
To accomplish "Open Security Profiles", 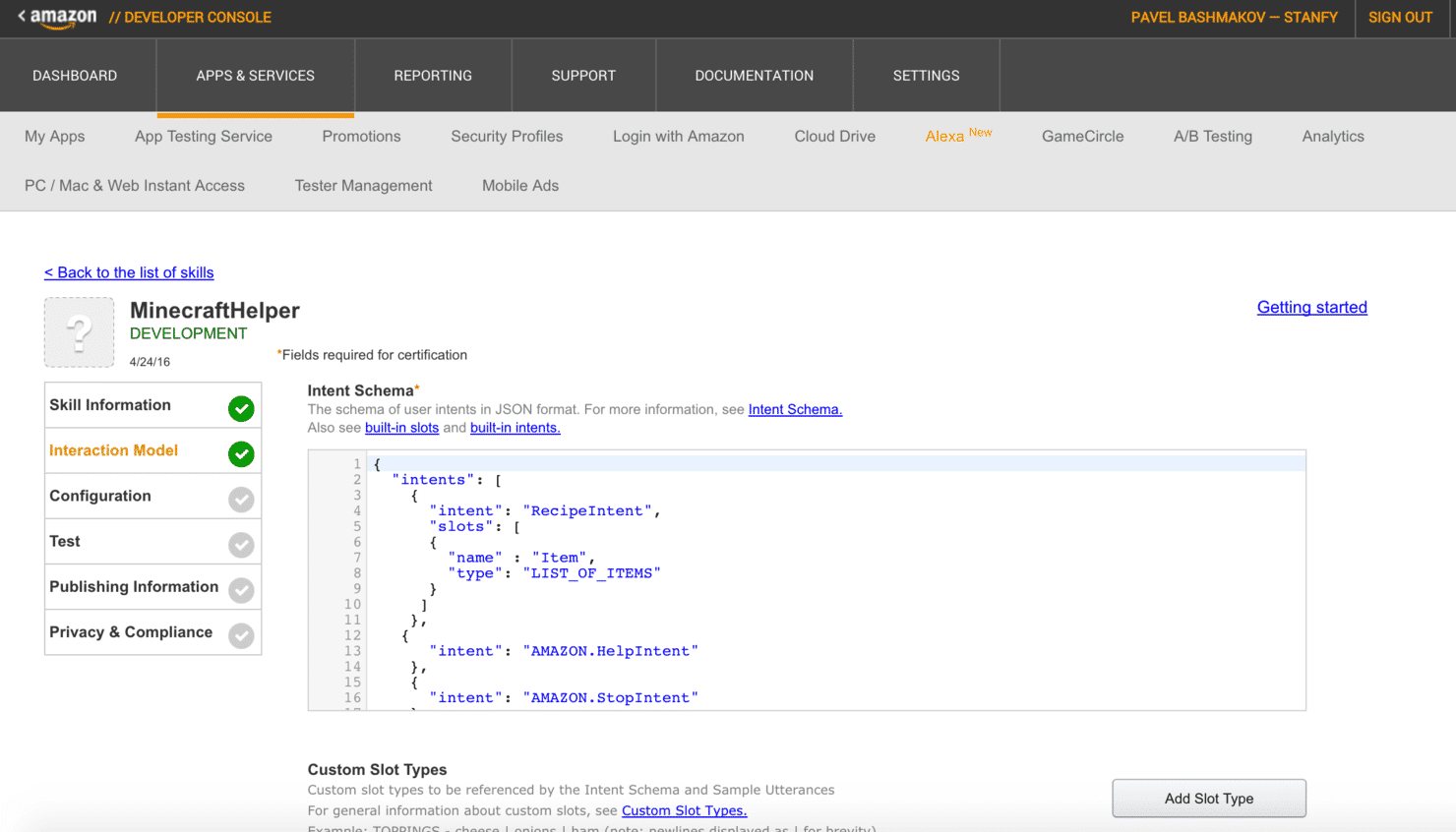I will (507, 137).
